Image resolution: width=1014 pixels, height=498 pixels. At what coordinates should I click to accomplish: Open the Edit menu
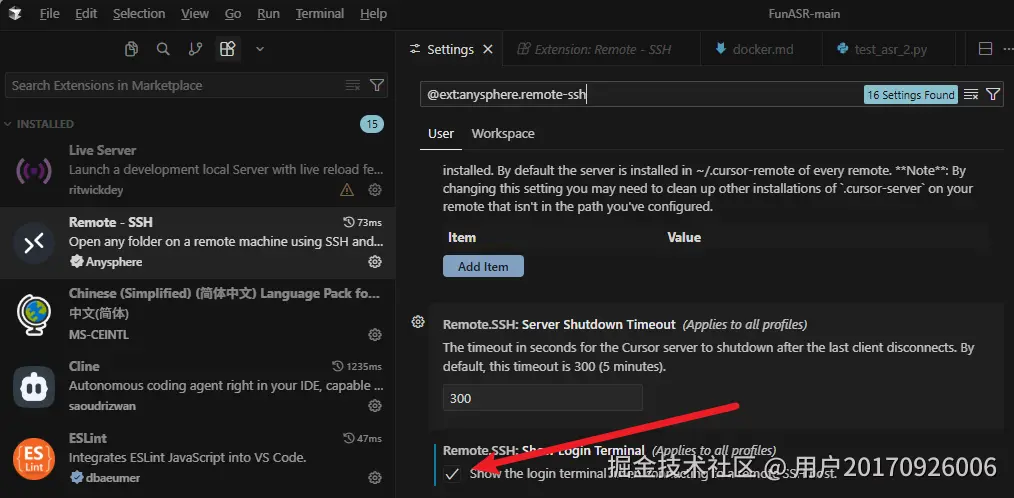(x=86, y=14)
